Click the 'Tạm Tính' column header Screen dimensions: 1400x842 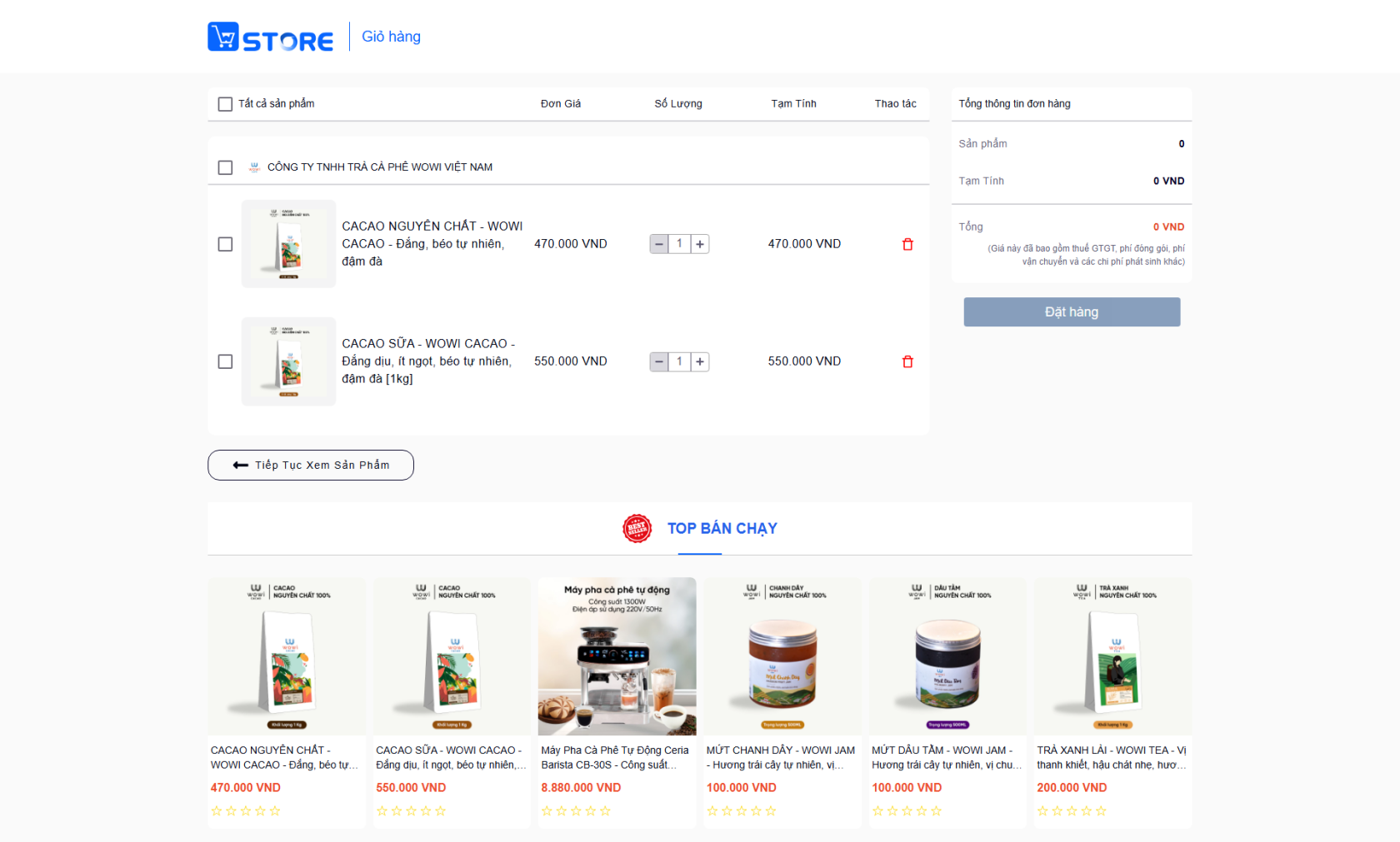coord(793,103)
